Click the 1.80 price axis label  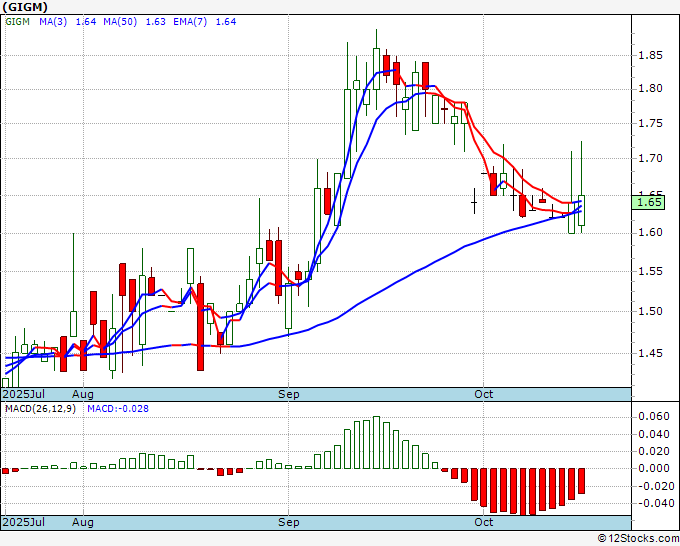[x=650, y=88]
